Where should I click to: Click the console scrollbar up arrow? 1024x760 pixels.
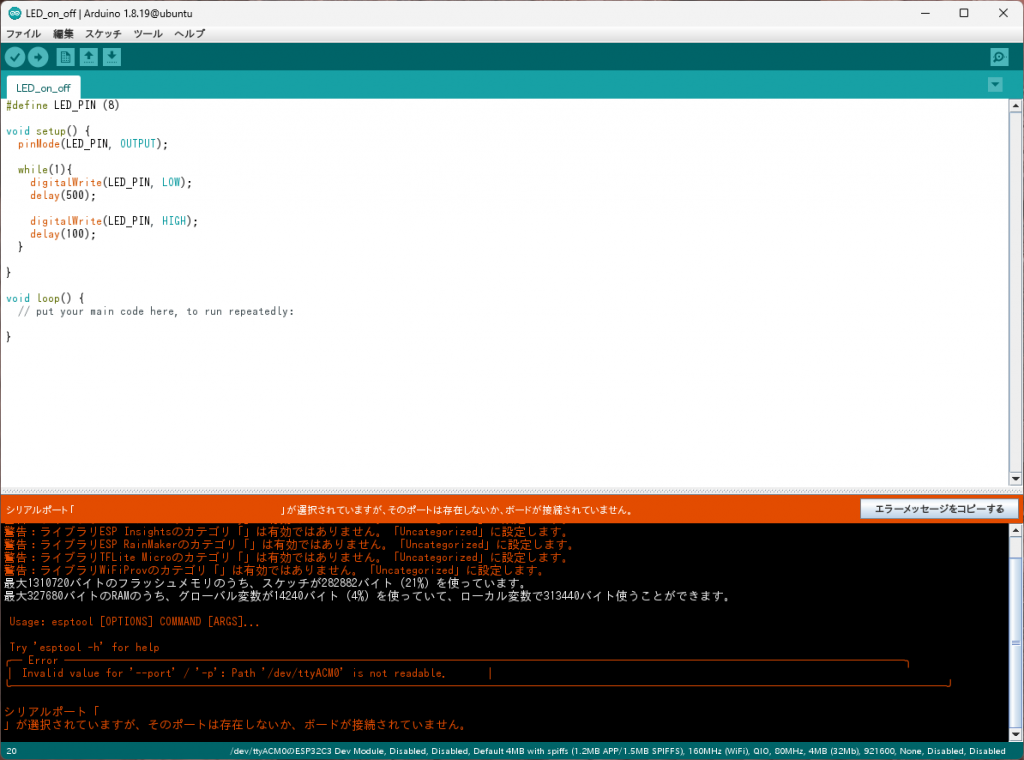pyautogui.click(x=1016, y=531)
